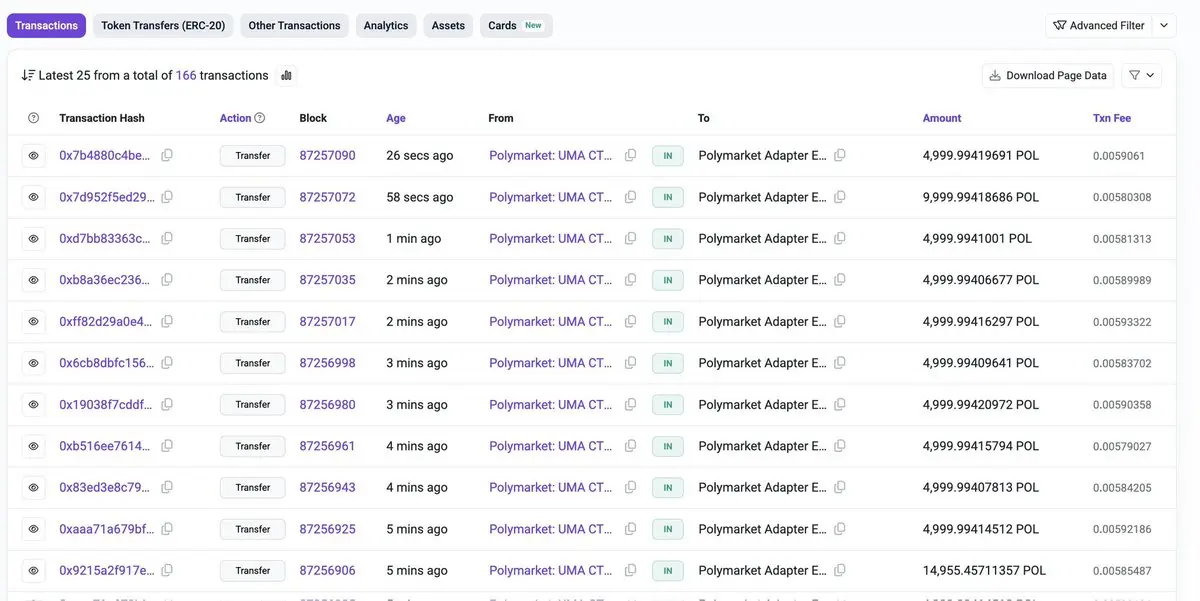
Task: Expand the Advanced Filter dropdown arrow
Action: tap(1165, 25)
